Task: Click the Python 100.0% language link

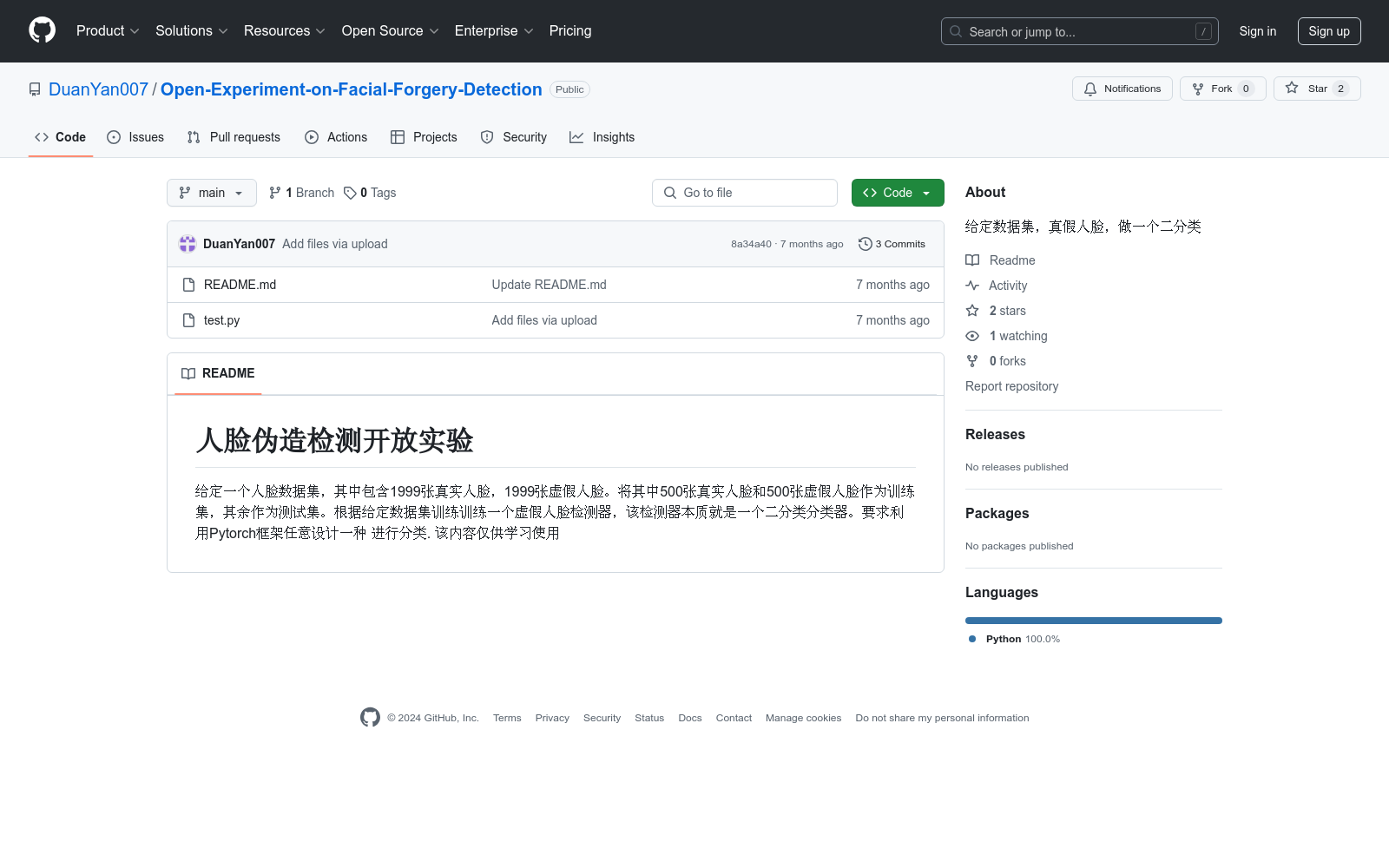Action: (x=1023, y=639)
